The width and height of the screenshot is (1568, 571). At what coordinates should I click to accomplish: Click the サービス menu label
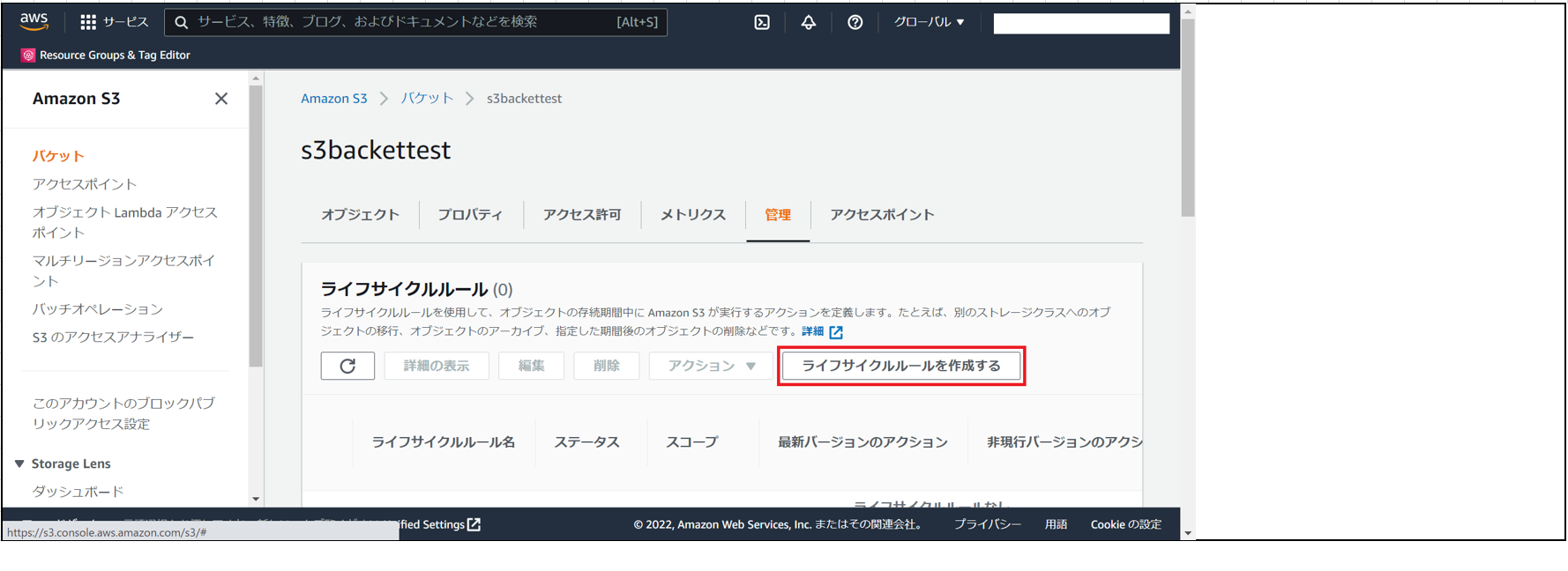tap(126, 22)
